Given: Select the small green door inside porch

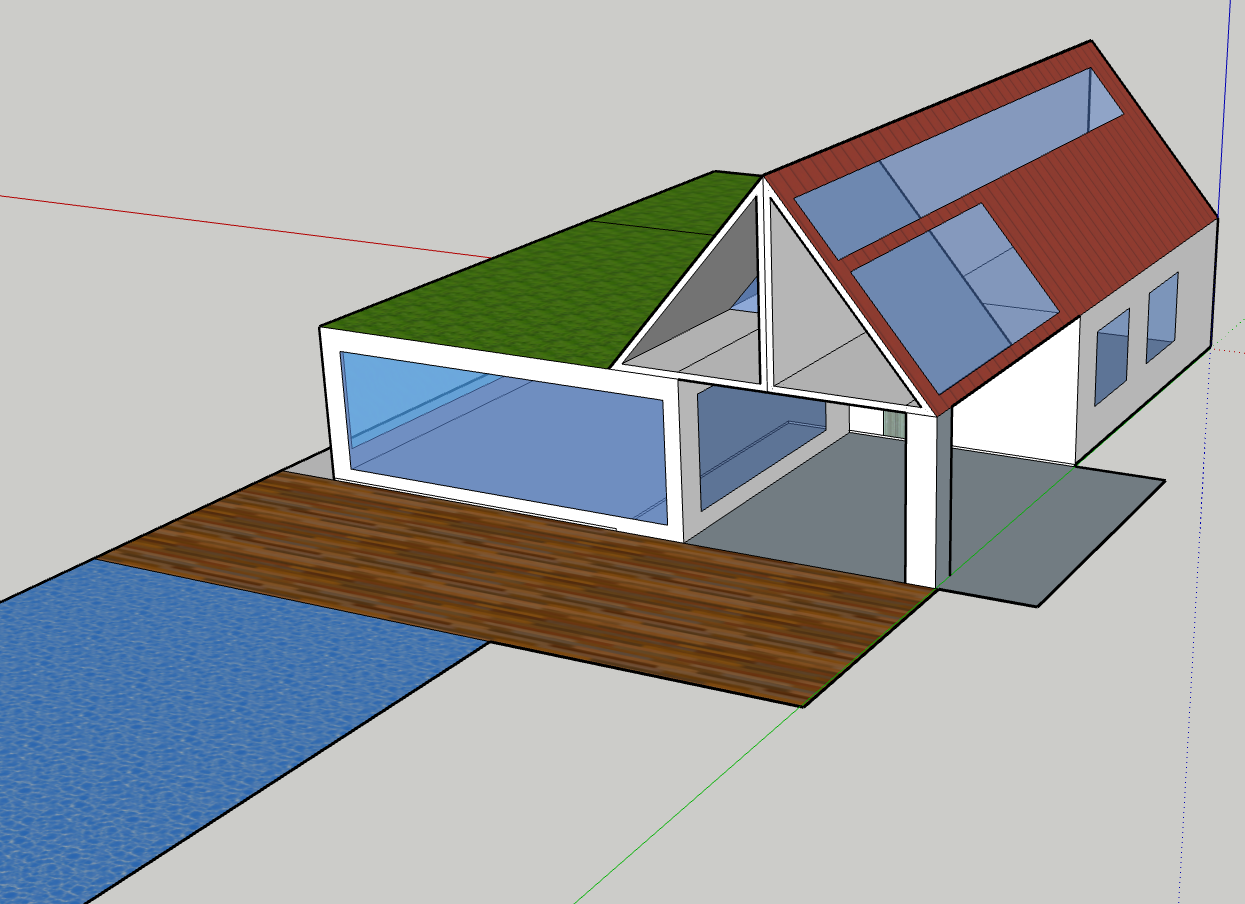Looking at the screenshot, I should point(893,423).
